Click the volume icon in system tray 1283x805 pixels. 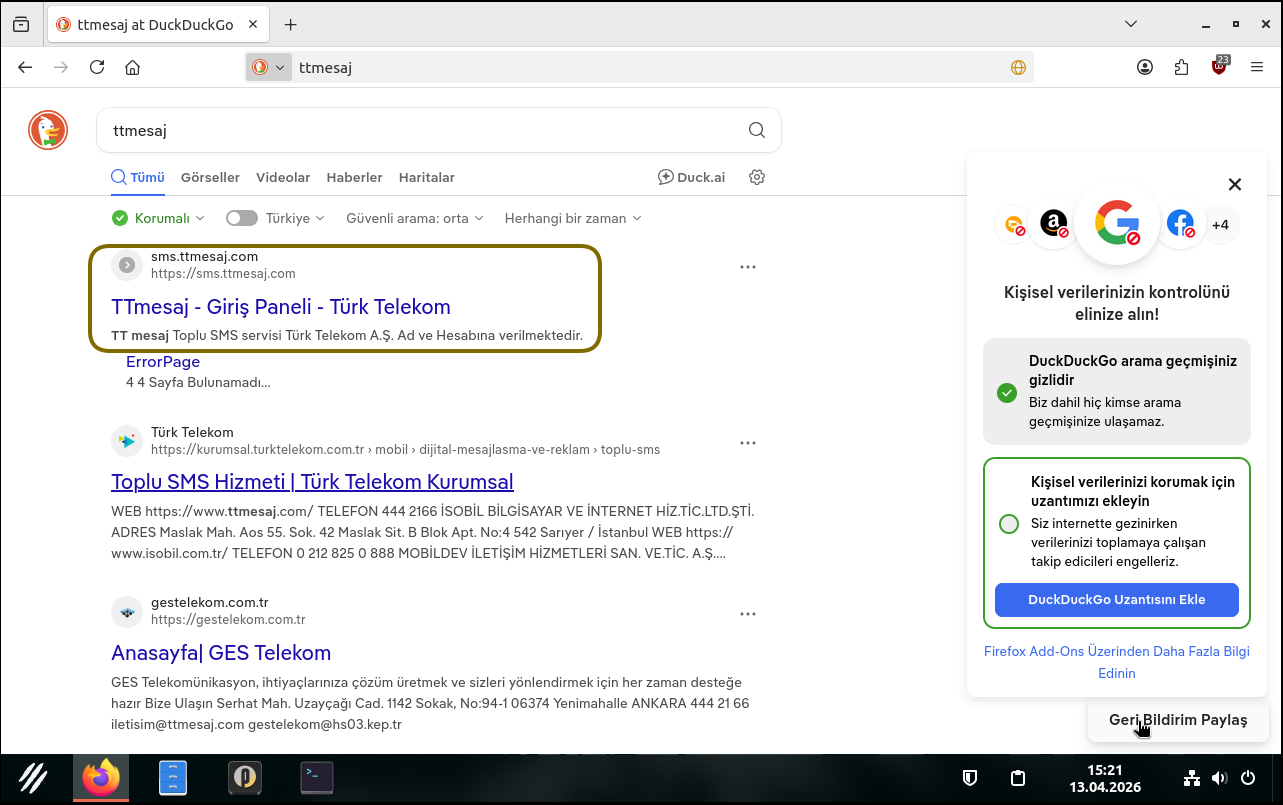(1219, 778)
